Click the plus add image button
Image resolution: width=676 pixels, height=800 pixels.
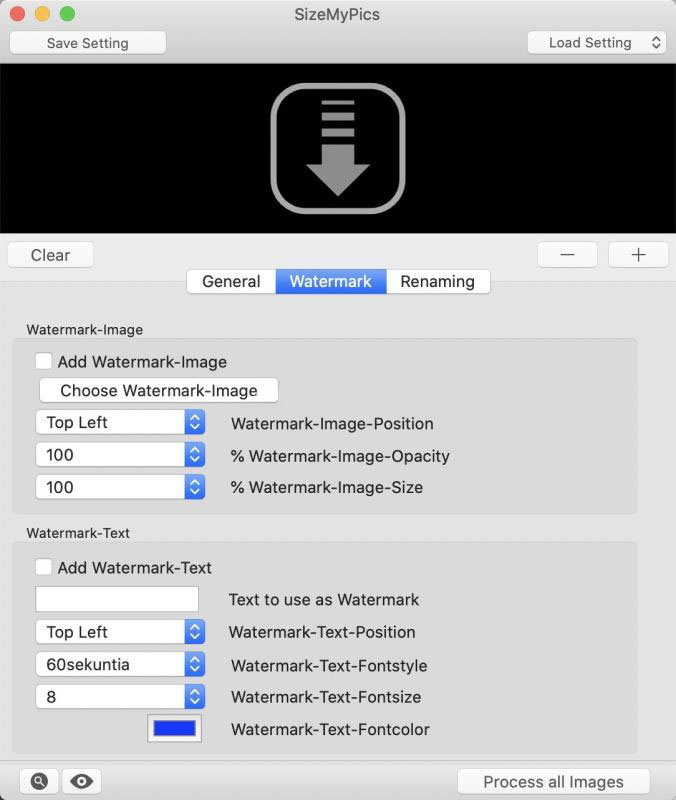coord(638,255)
